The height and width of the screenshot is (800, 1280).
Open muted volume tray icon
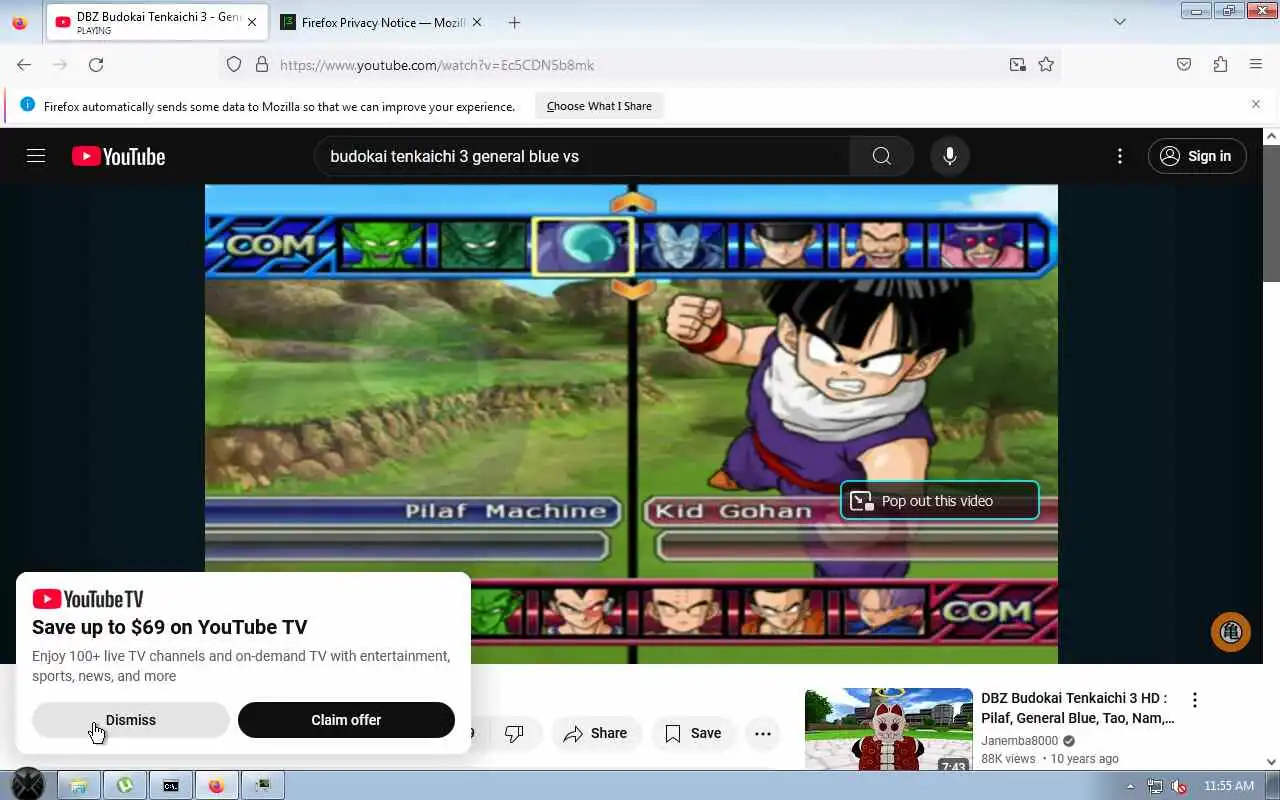(1180, 786)
